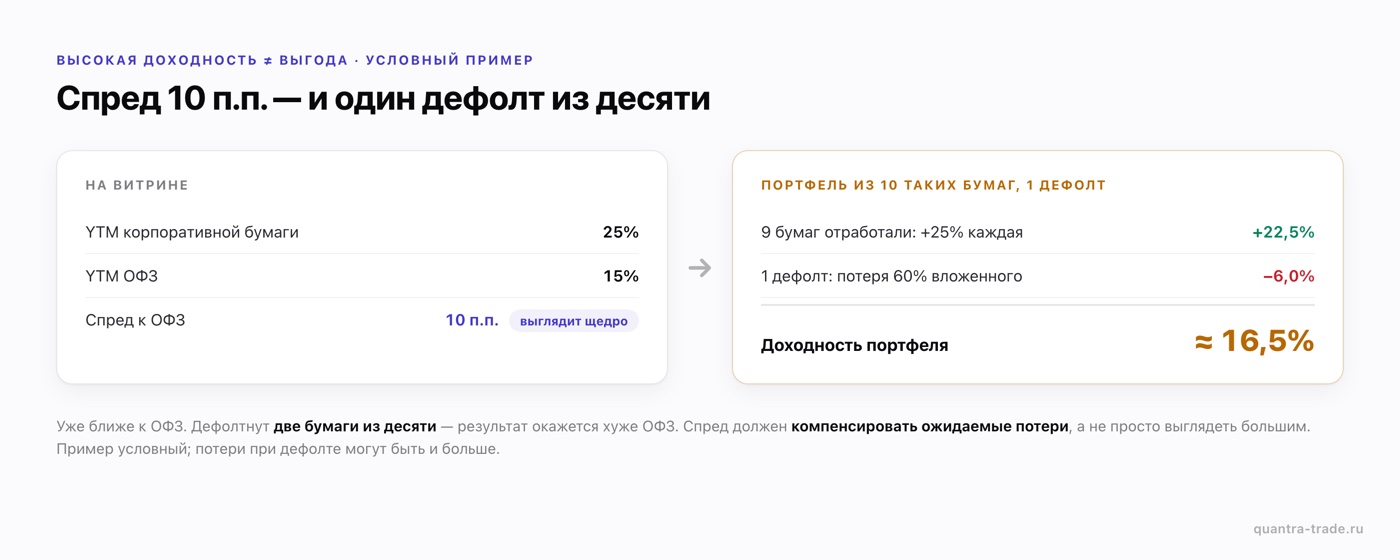1400x560 pixels.
Task: Click the main heading 'Спред 10 п.п.'
Action: tap(383, 98)
